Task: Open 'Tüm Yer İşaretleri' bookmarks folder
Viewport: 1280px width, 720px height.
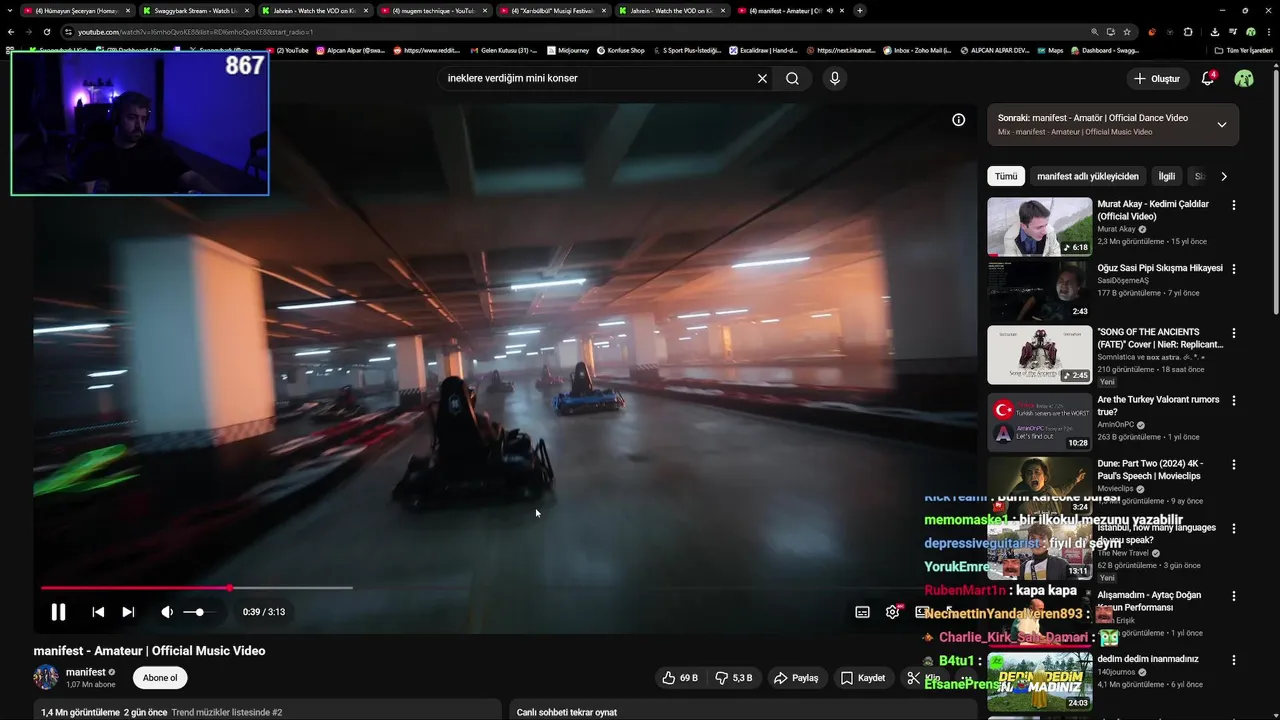Action: [x=1243, y=50]
